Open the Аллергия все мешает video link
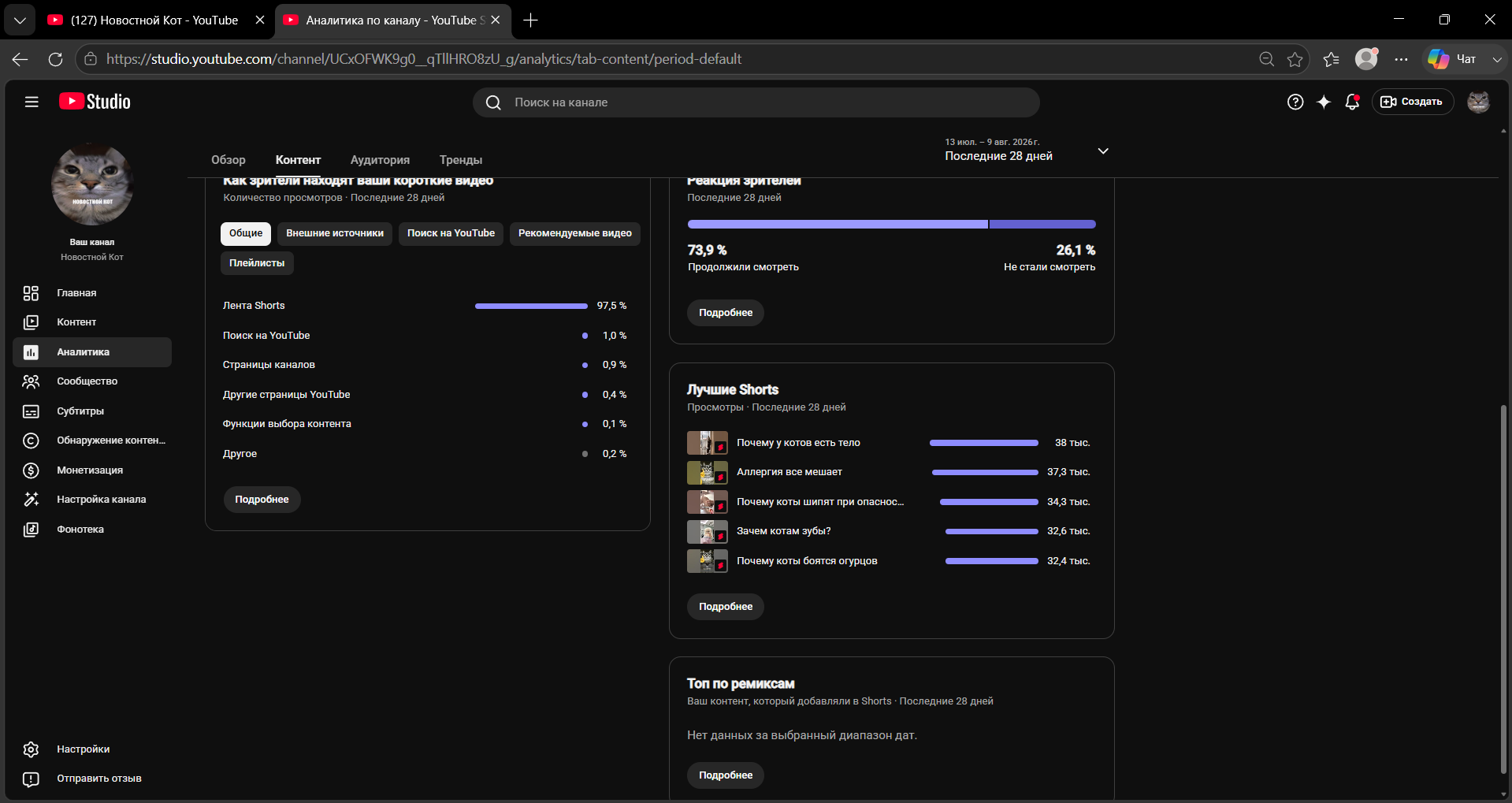Screen dimensions: 1512x803 [789, 472]
